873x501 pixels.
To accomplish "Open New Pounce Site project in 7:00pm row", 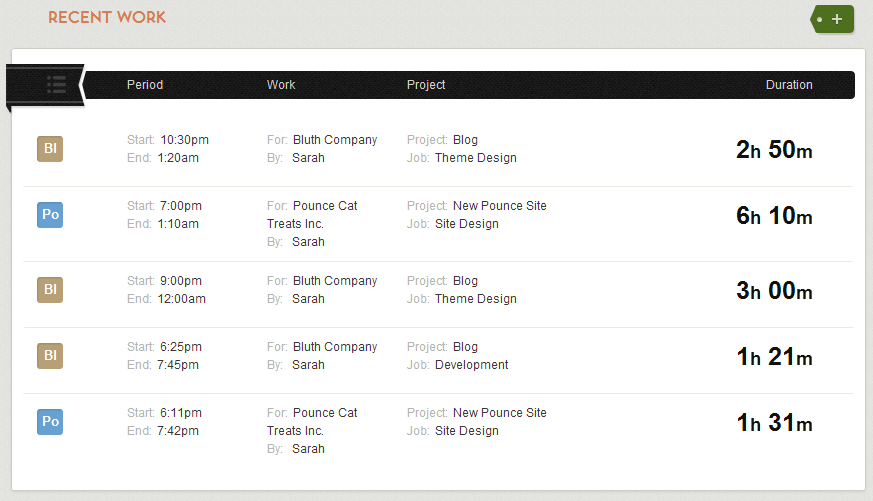I will [x=499, y=206].
